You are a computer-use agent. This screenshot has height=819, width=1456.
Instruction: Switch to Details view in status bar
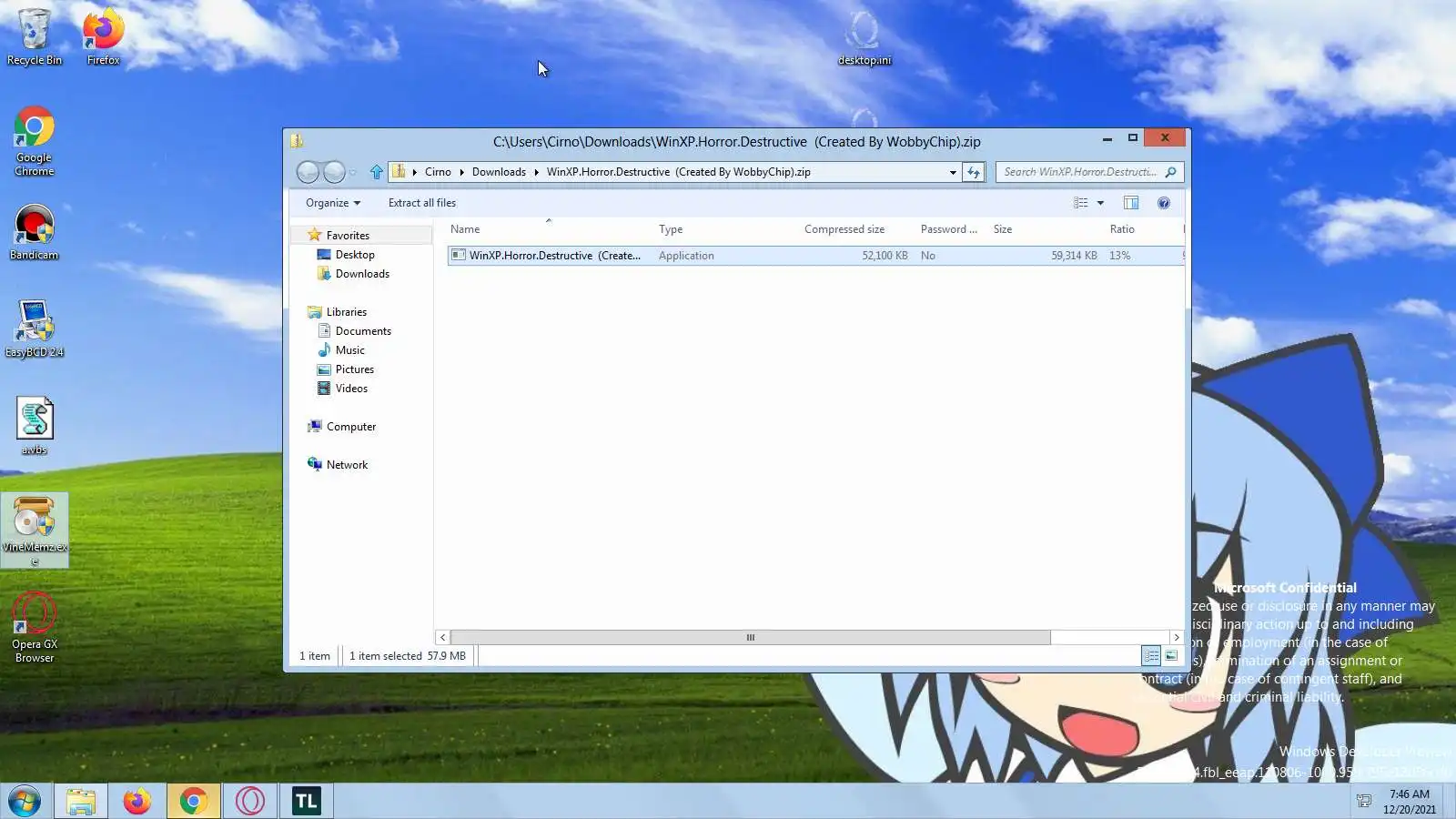(x=1151, y=656)
